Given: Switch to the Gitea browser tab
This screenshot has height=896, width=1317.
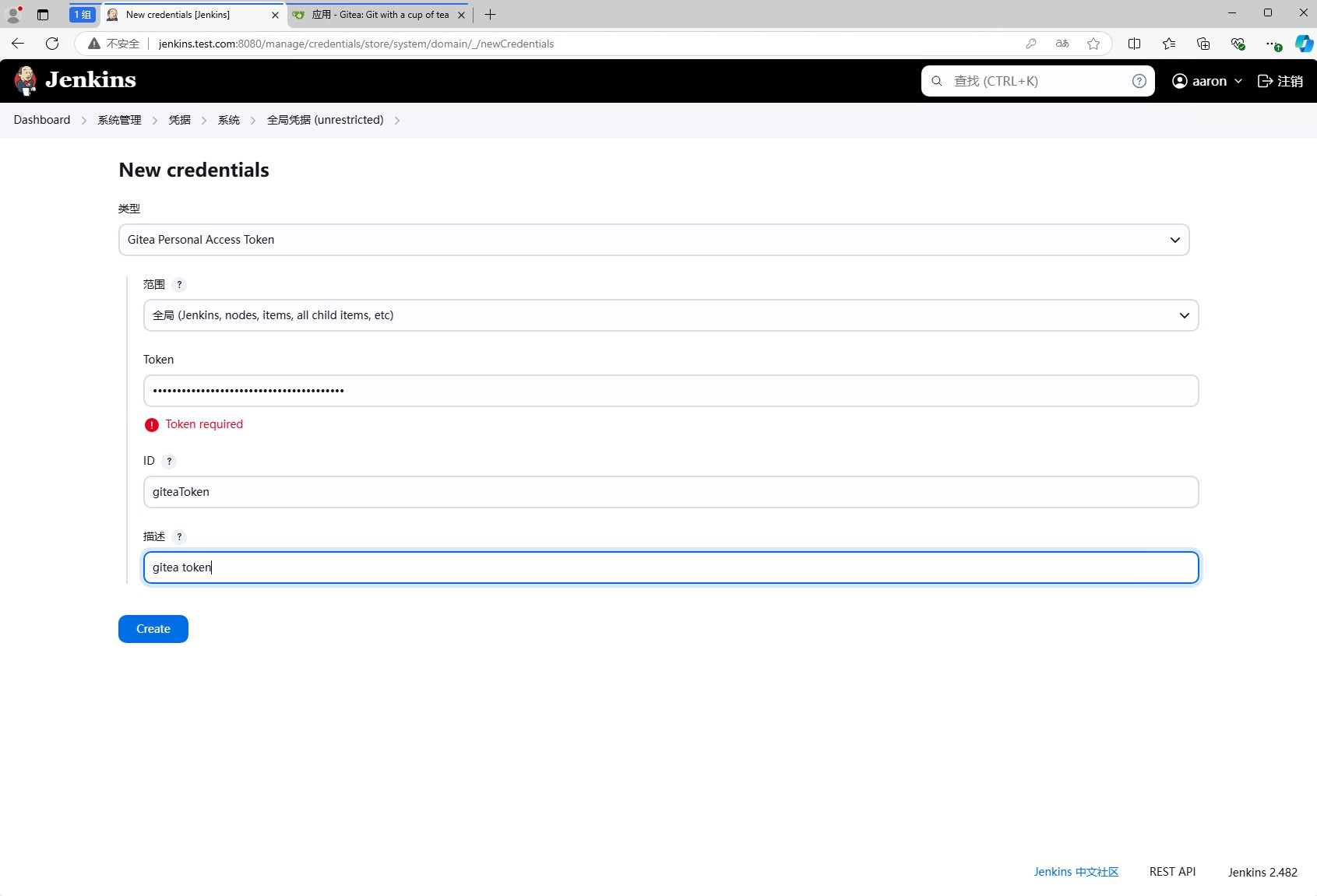Looking at the screenshot, I should pyautogui.click(x=379, y=15).
